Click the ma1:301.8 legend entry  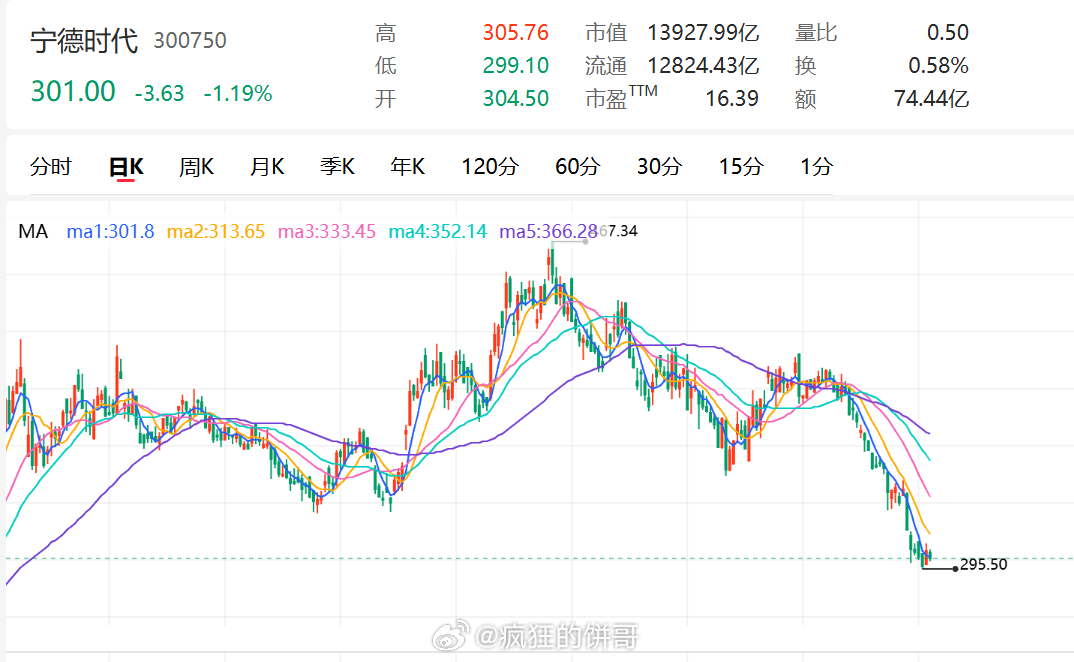click(x=110, y=231)
